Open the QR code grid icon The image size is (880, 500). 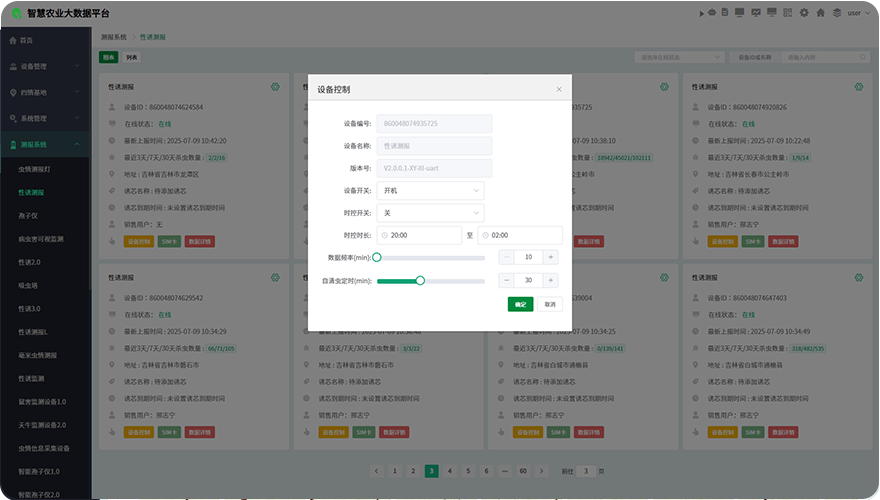click(x=787, y=12)
